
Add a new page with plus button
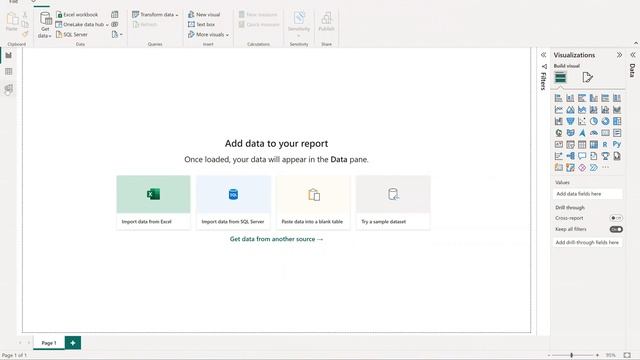tap(73, 343)
